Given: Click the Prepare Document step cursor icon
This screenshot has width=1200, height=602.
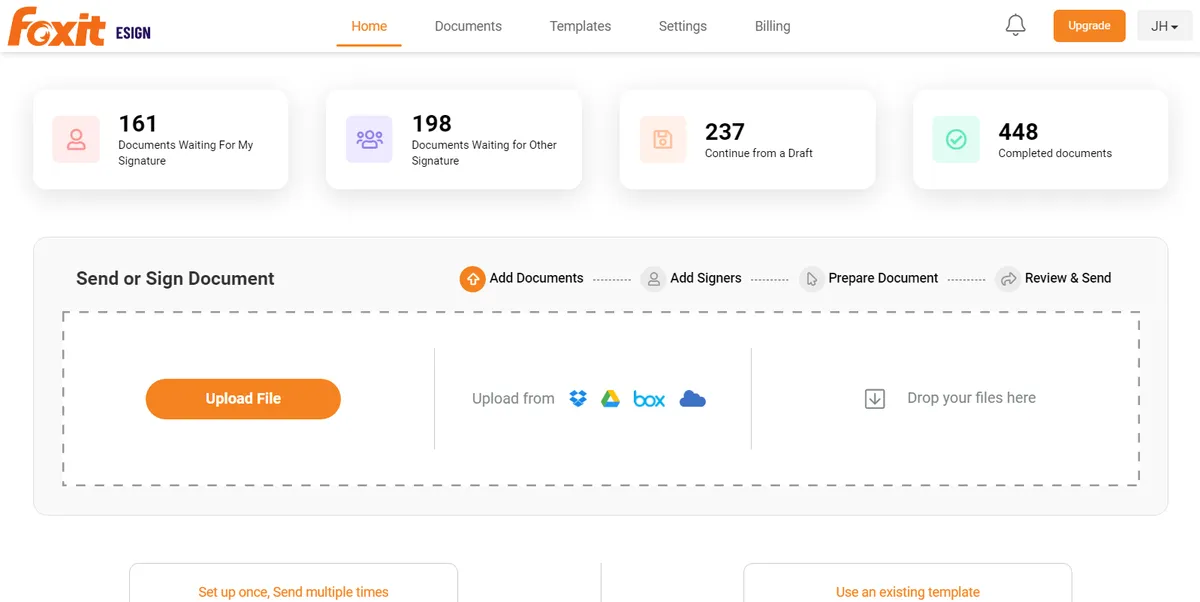Looking at the screenshot, I should coord(811,279).
